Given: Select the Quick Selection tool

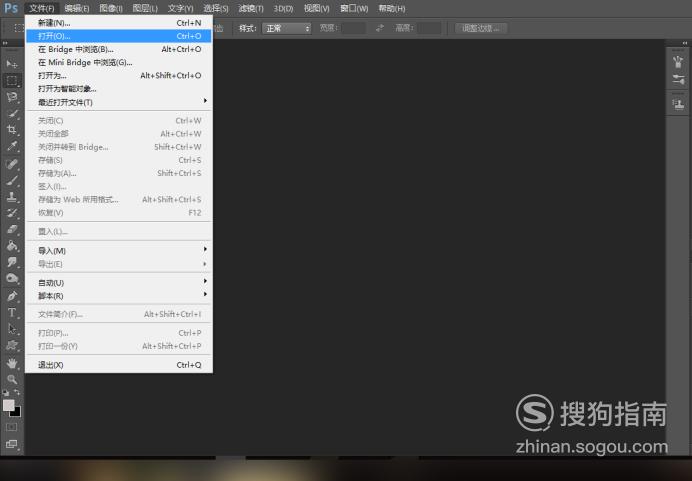Looking at the screenshot, I should [12, 113].
